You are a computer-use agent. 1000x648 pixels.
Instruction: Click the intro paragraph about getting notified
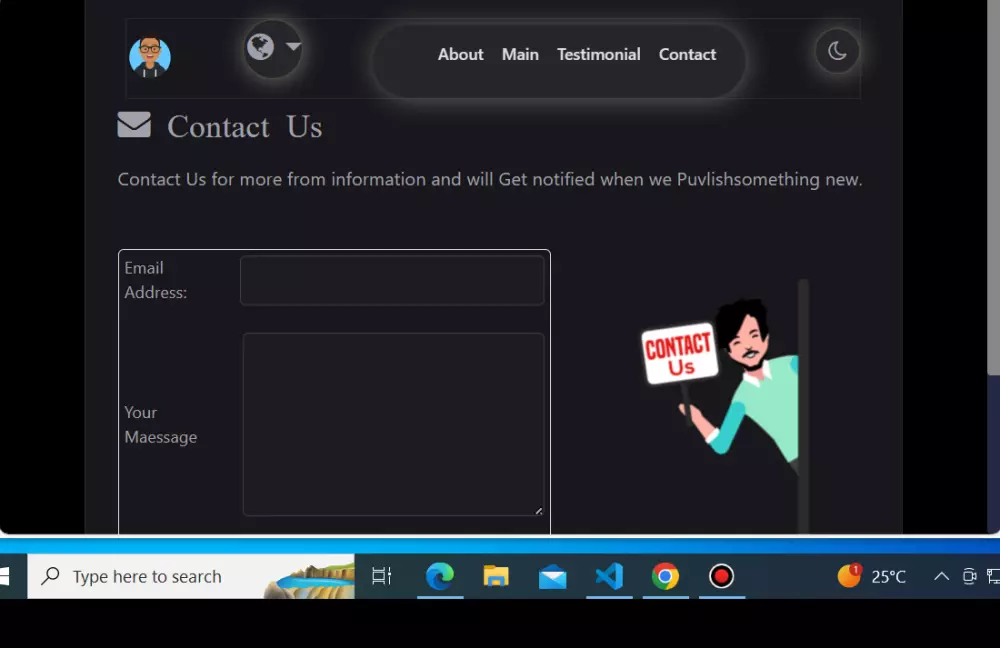point(490,179)
